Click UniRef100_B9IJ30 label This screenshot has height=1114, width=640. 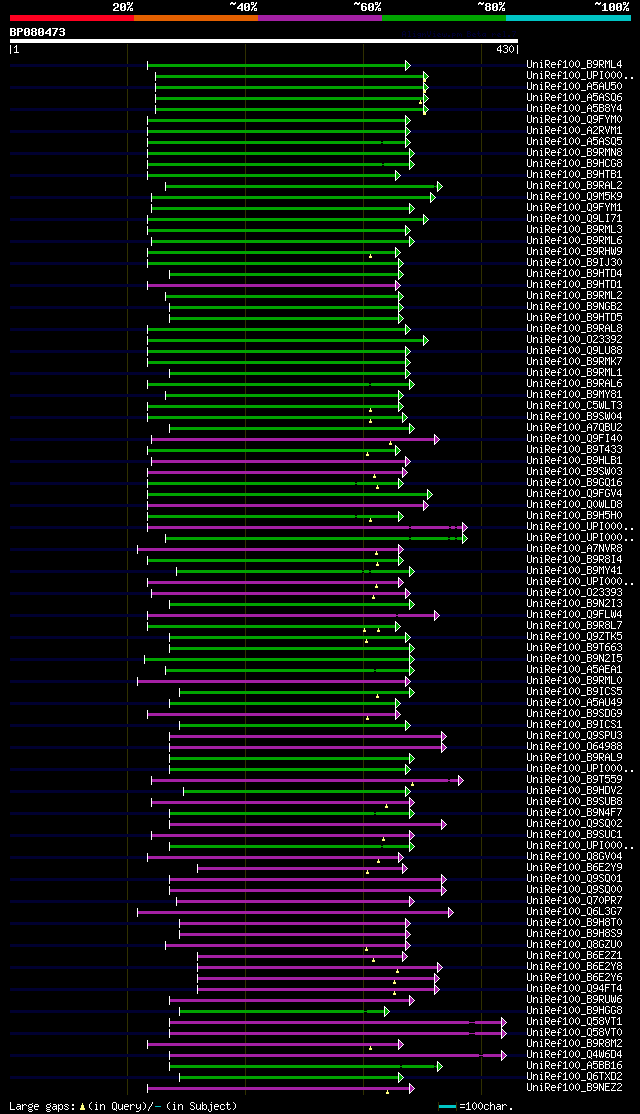(575, 263)
